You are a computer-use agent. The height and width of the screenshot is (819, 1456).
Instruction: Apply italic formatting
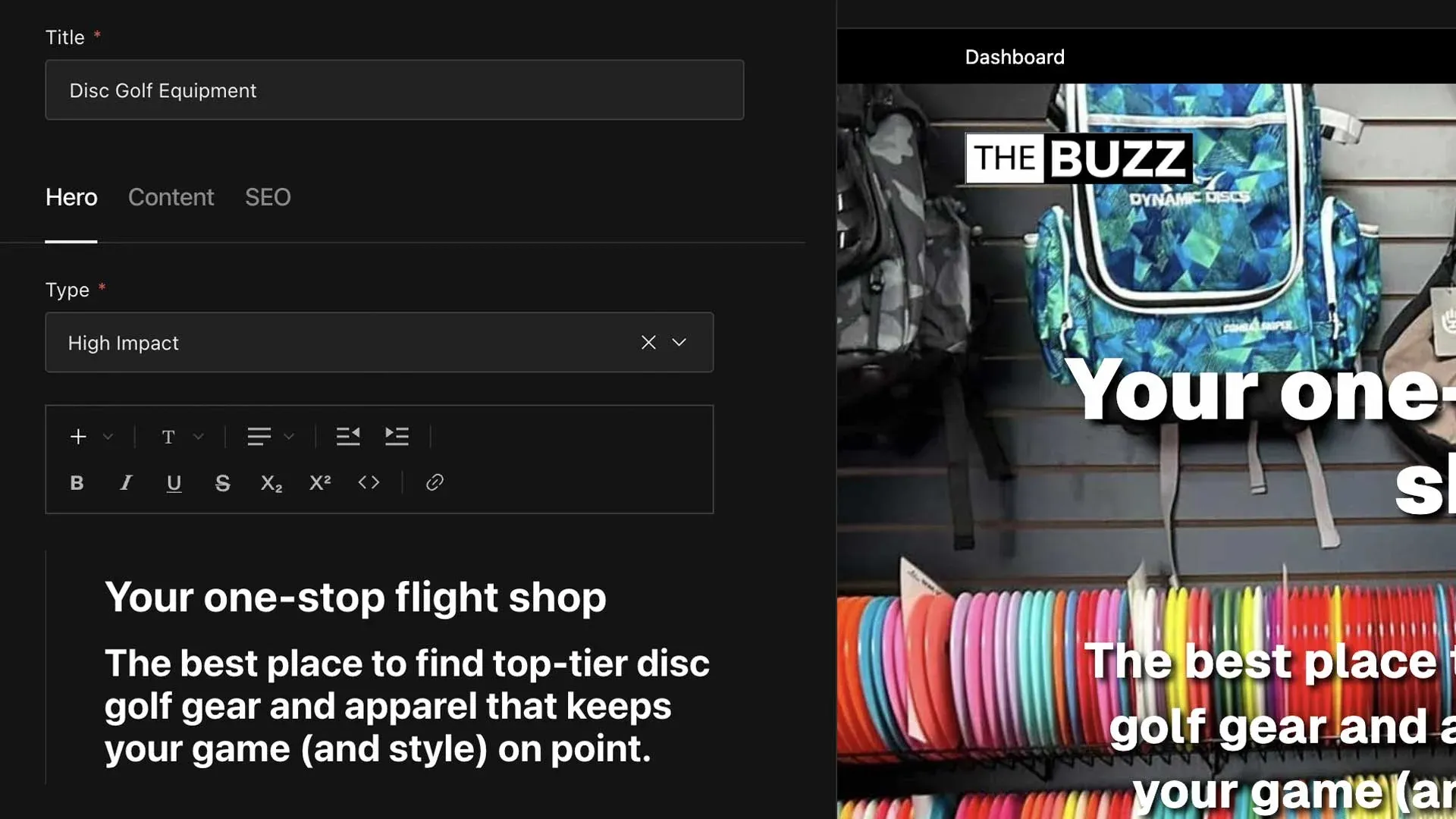(126, 483)
